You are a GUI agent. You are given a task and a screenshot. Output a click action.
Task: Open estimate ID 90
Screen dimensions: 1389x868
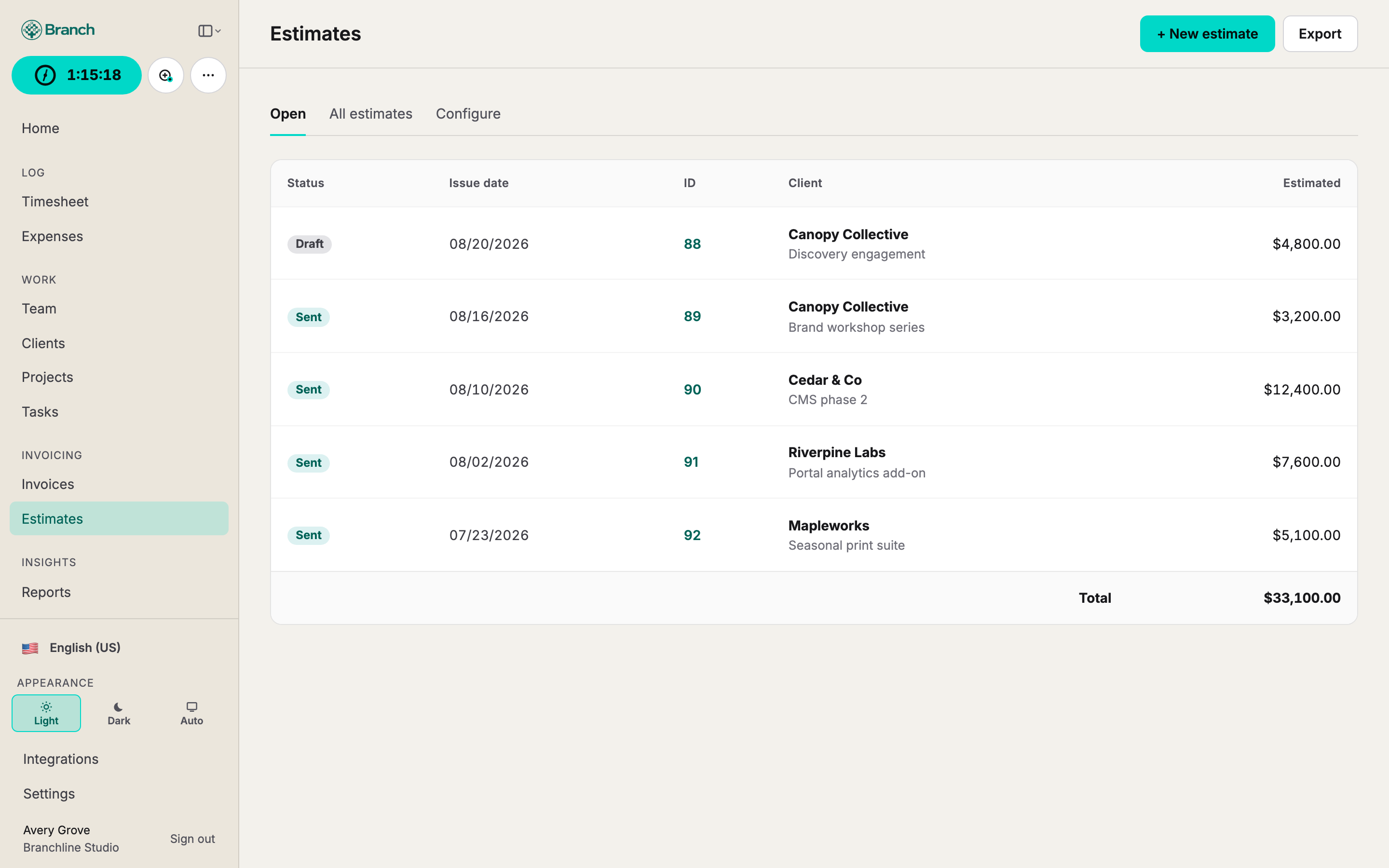(692, 390)
